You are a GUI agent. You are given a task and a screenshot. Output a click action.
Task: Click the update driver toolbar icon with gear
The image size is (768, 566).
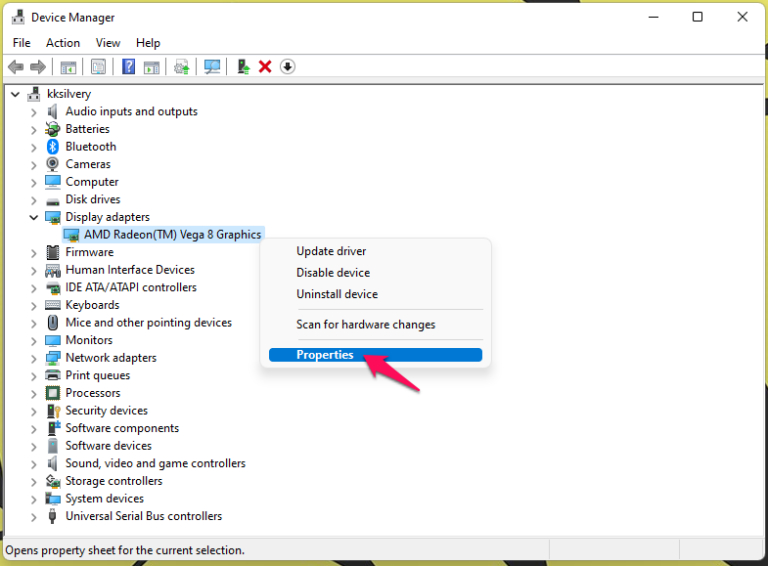[181, 67]
